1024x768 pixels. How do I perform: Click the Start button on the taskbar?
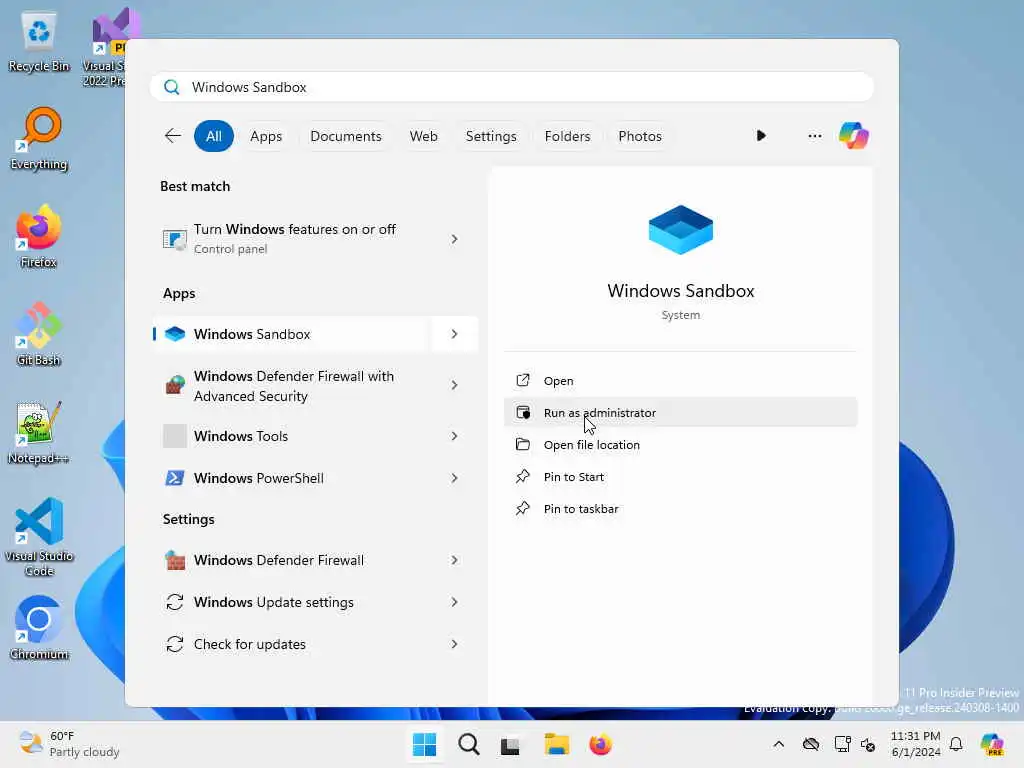click(x=424, y=744)
